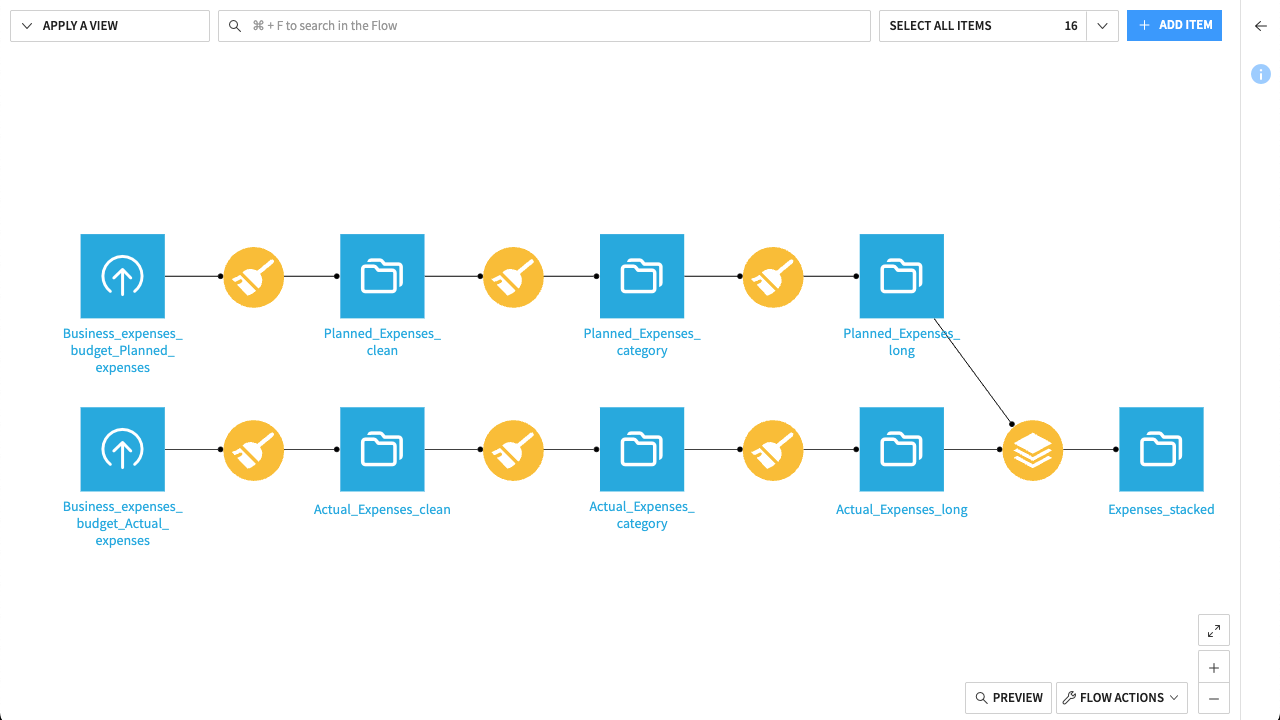Select the Actual_Expenses_clean step
The width and height of the screenshot is (1280, 720).
coord(382,449)
